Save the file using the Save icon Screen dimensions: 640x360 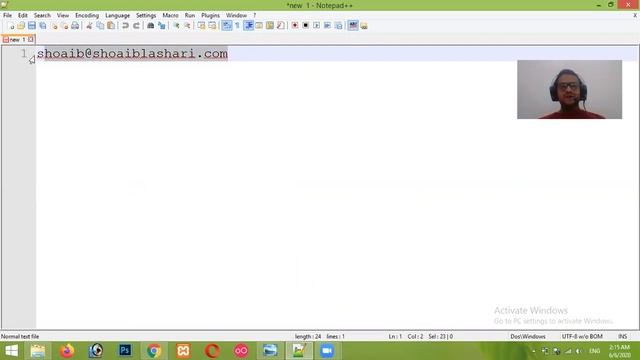(x=31, y=26)
